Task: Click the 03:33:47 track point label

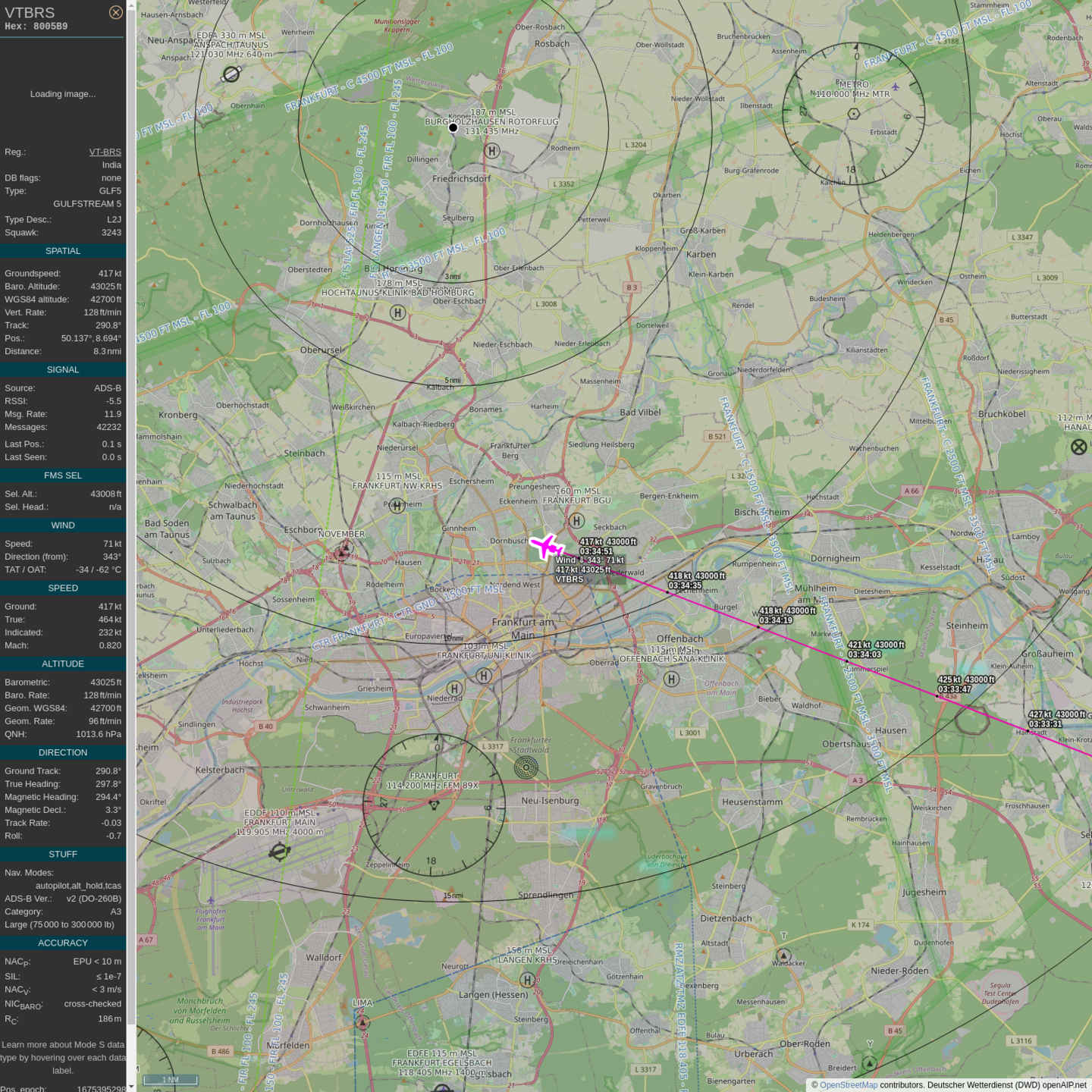Action: 954,689
